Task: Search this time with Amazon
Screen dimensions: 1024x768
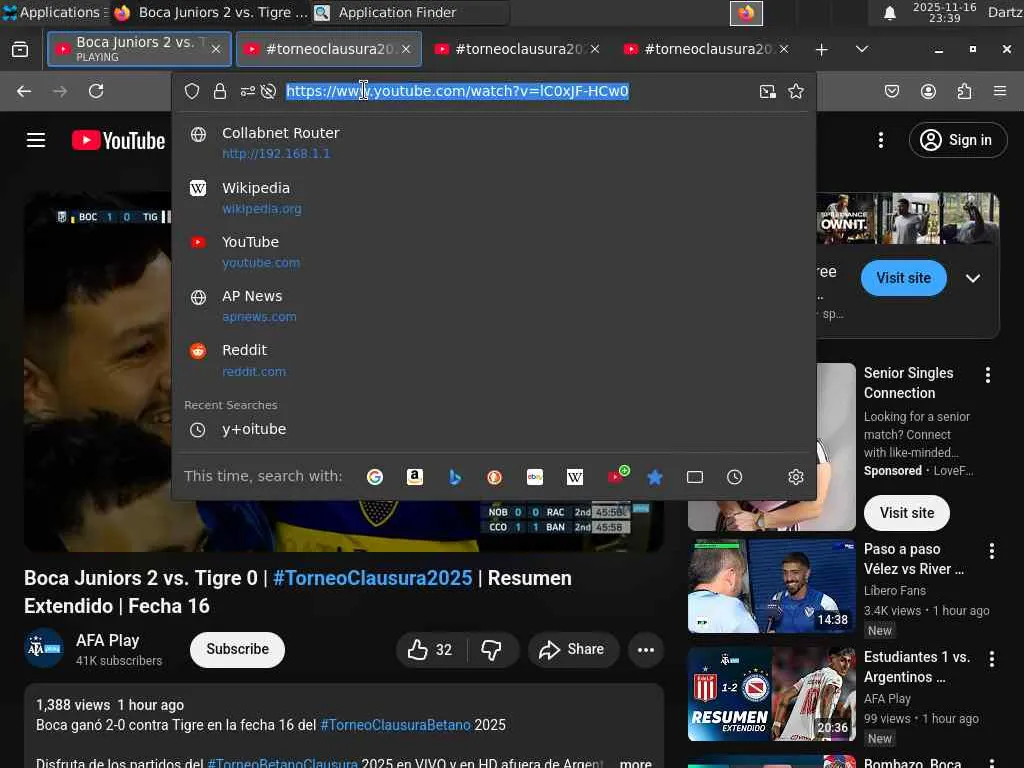Action: pyautogui.click(x=415, y=477)
